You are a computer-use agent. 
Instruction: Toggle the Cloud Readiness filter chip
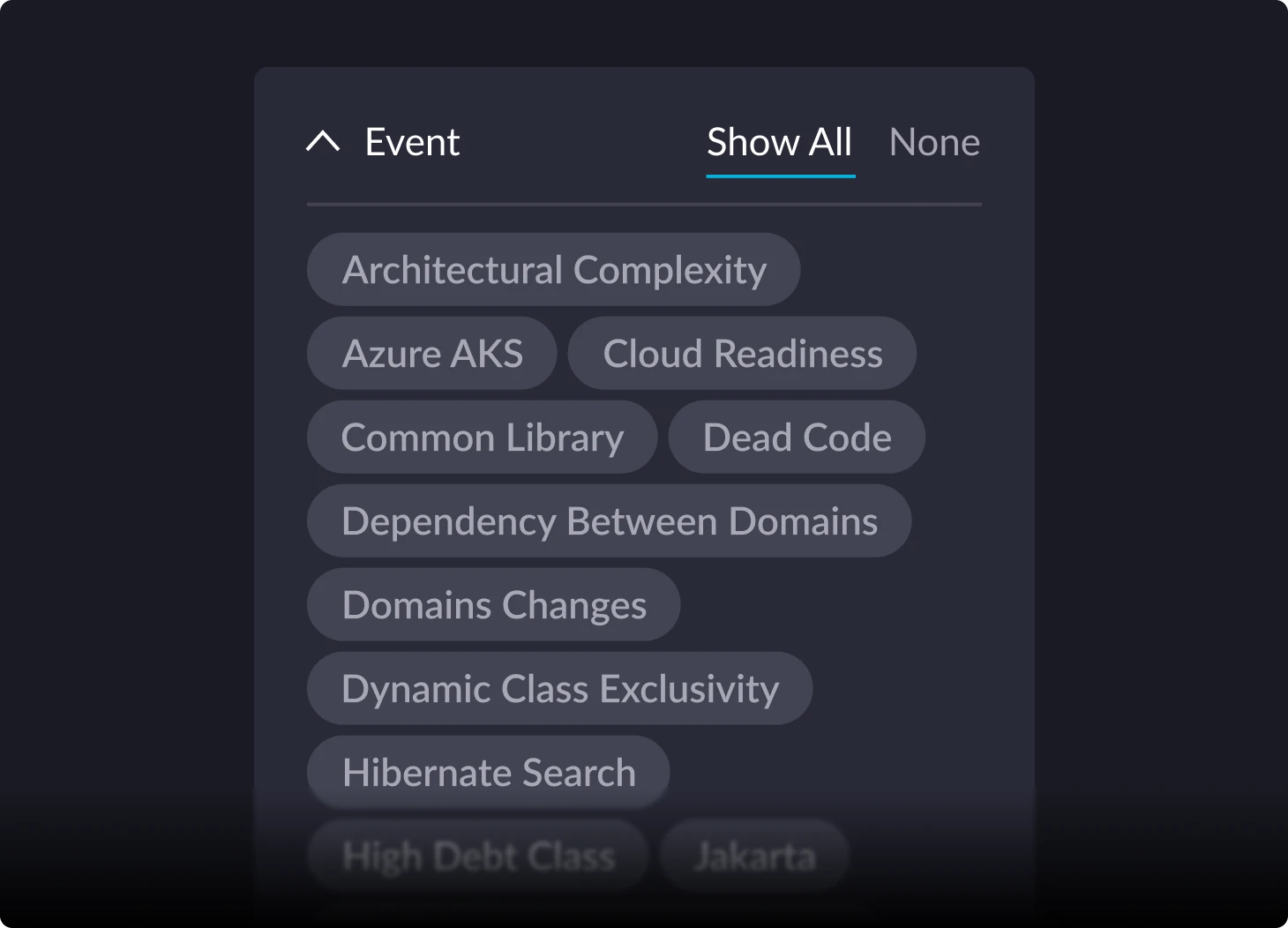(742, 353)
